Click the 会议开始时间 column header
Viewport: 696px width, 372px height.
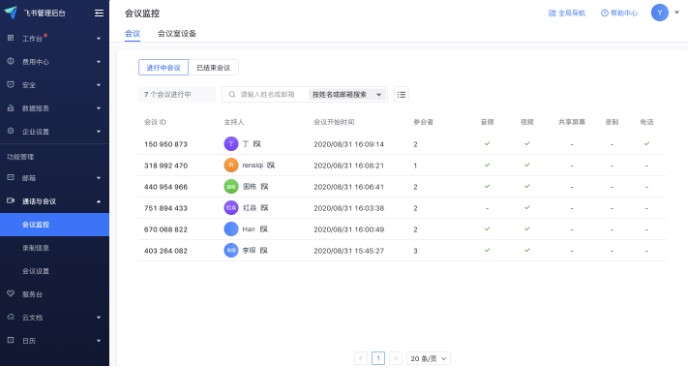coord(334,122)
